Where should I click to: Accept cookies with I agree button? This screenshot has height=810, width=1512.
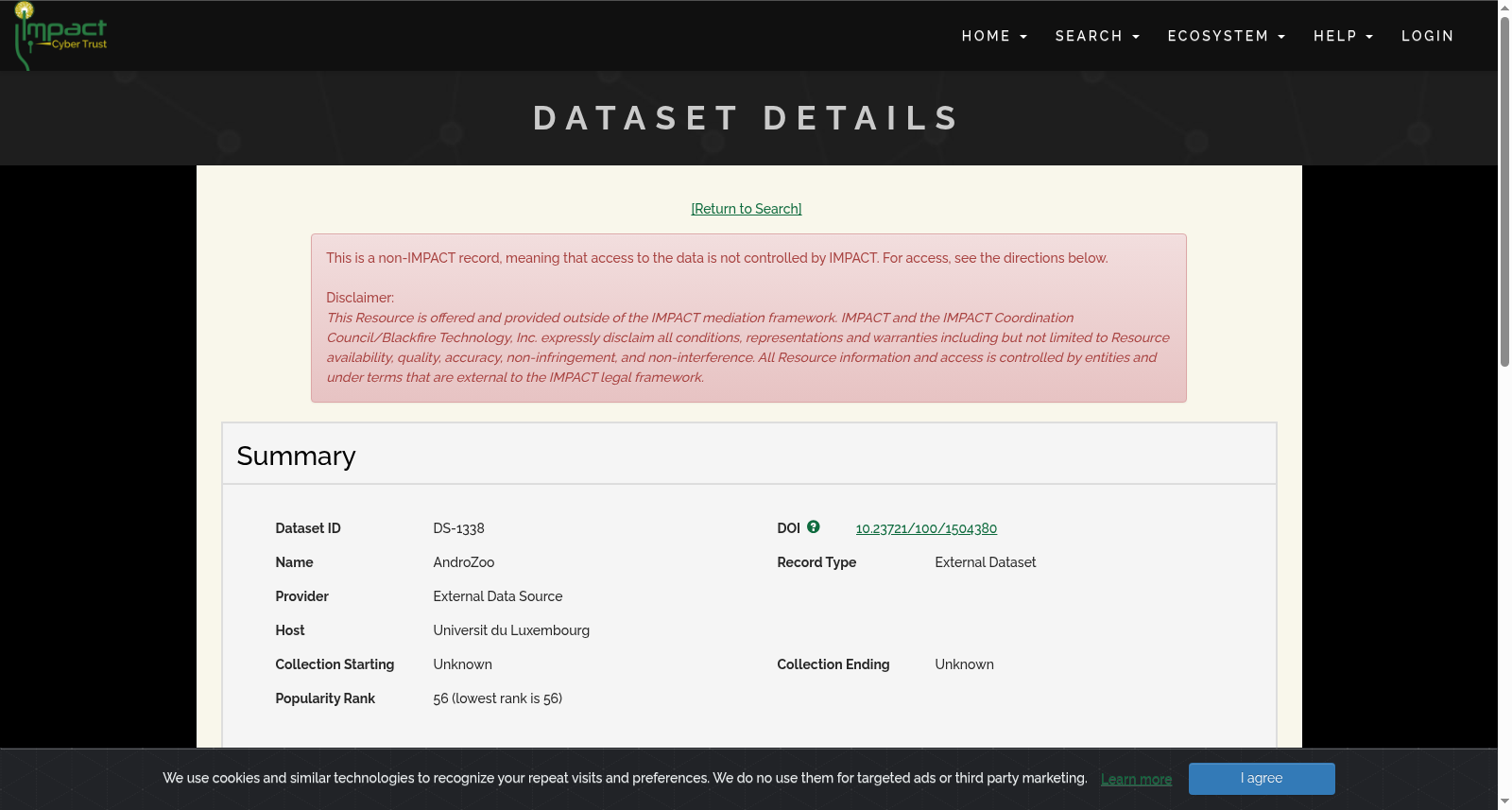1262,778
